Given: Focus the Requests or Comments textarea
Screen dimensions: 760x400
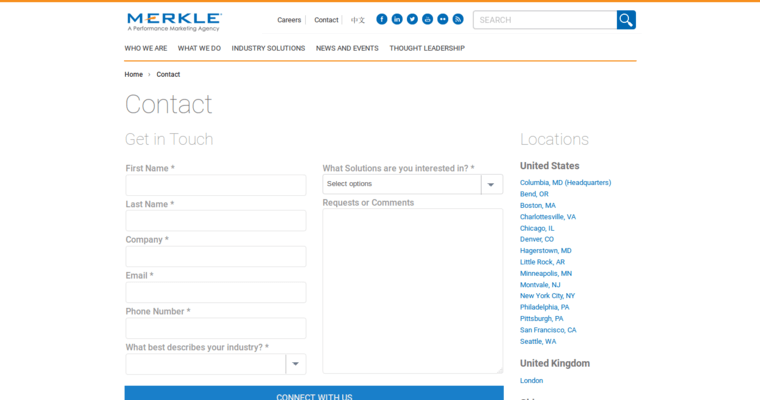Looking at the screenshot, I should [x=412, y=290].
